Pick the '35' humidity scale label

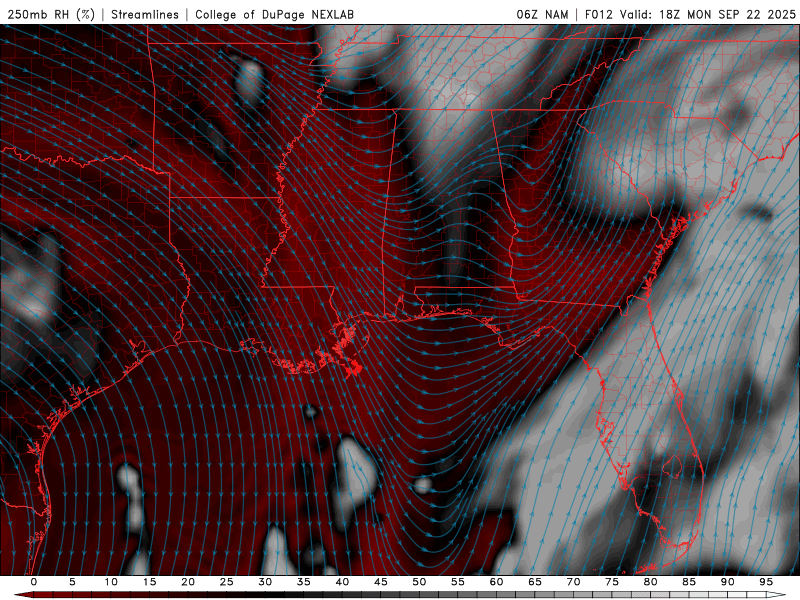point(304,582)
